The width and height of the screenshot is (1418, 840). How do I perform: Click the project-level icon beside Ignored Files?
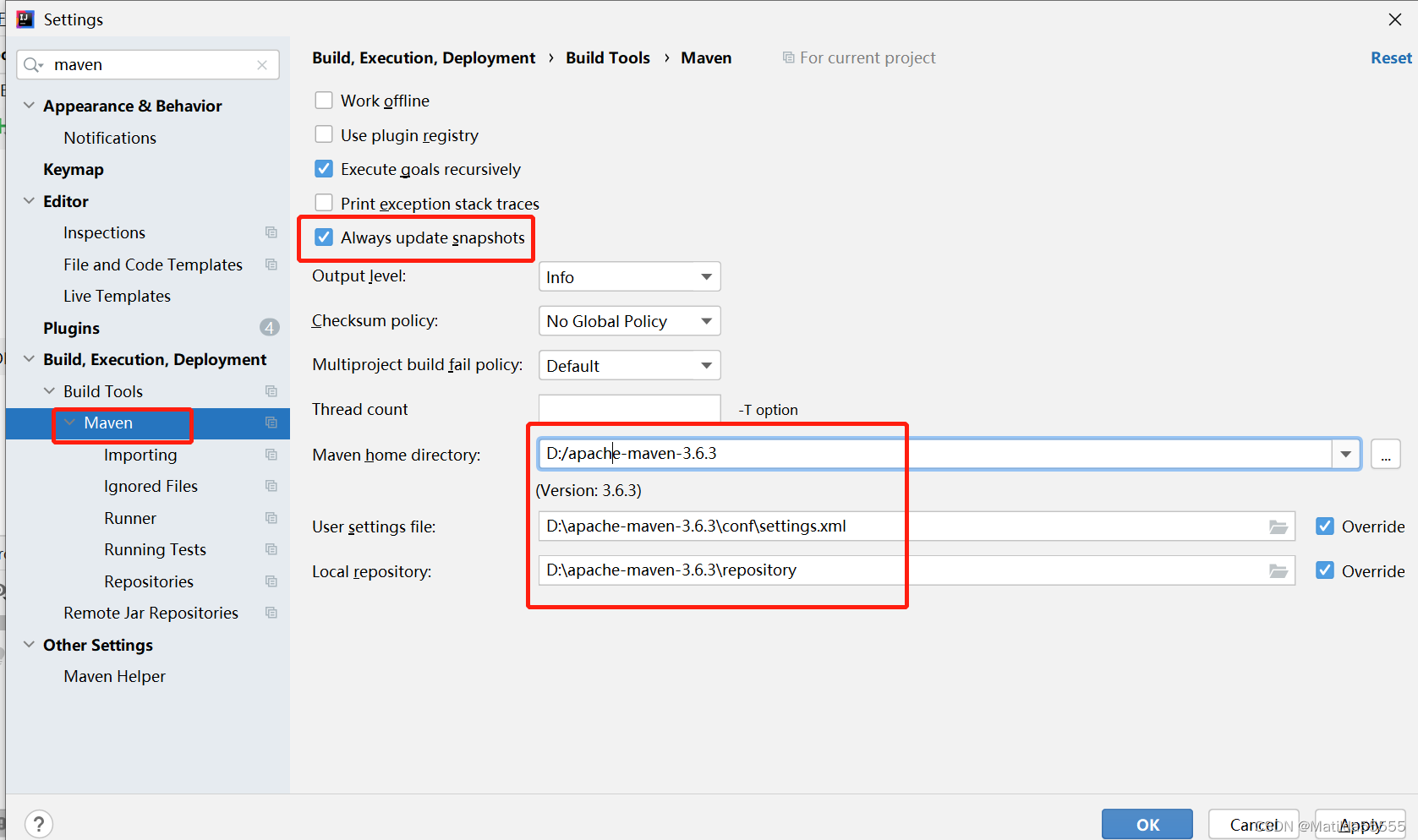pos(271,486)
